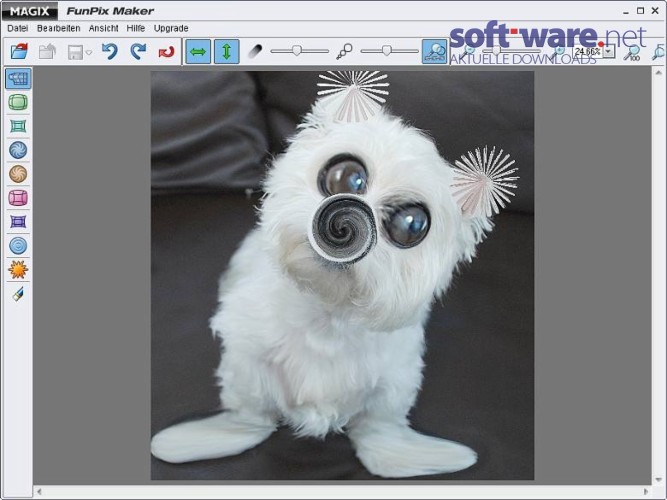This screenshot has height=500, width=667.
Task: Click the brush size circles icon
Action: coord(344,51)
